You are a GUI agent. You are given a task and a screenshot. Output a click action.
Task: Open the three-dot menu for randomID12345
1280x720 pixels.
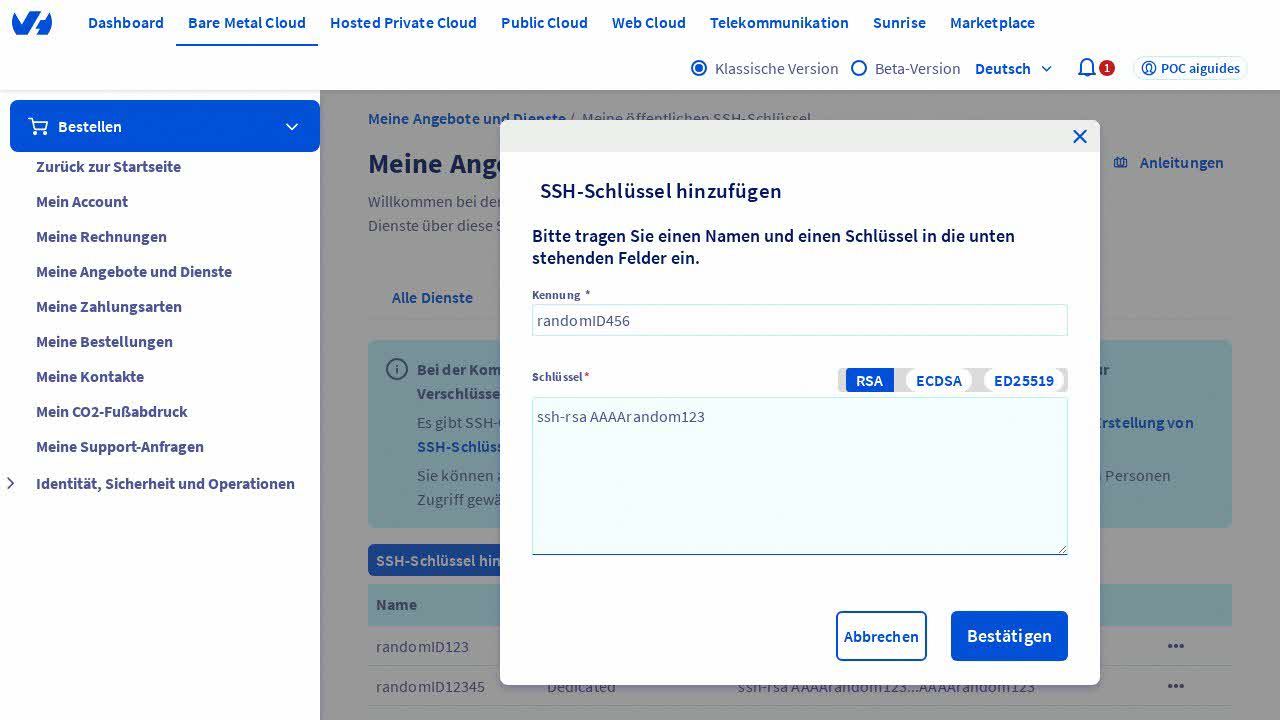tap(1176, 686)
